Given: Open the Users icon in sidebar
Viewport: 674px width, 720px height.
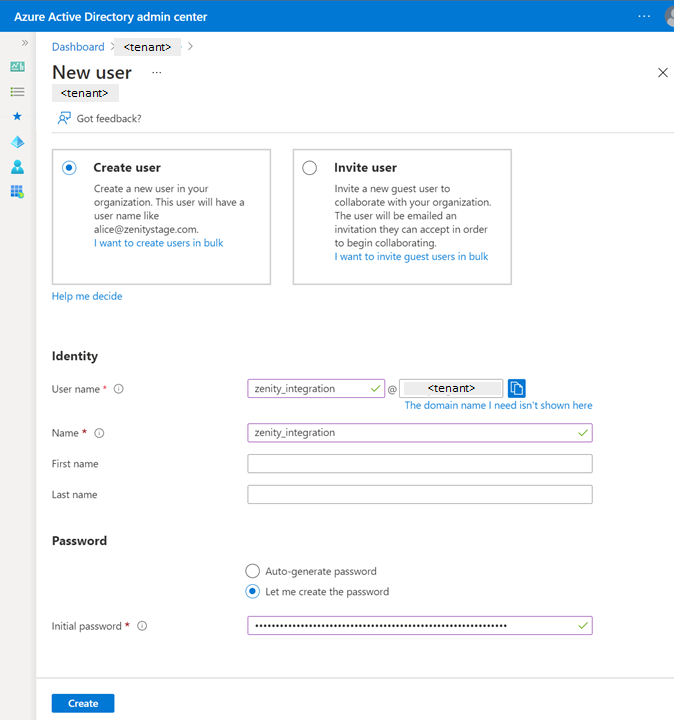Looking at the screenshot, I should tap(17, 167).
